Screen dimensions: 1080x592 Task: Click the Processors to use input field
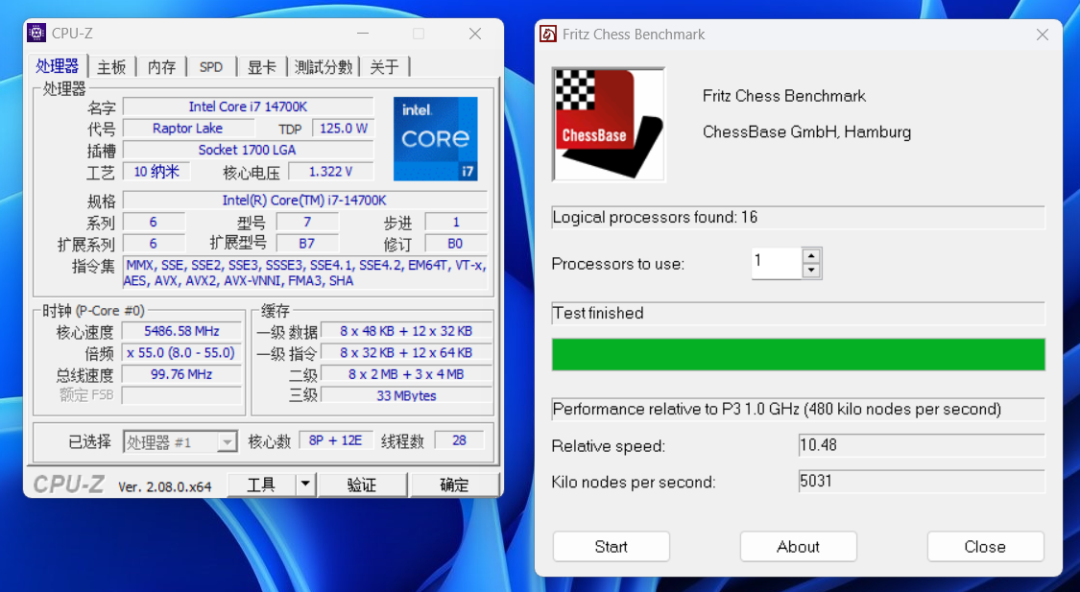pyautogui.click(x=777, y=263)
